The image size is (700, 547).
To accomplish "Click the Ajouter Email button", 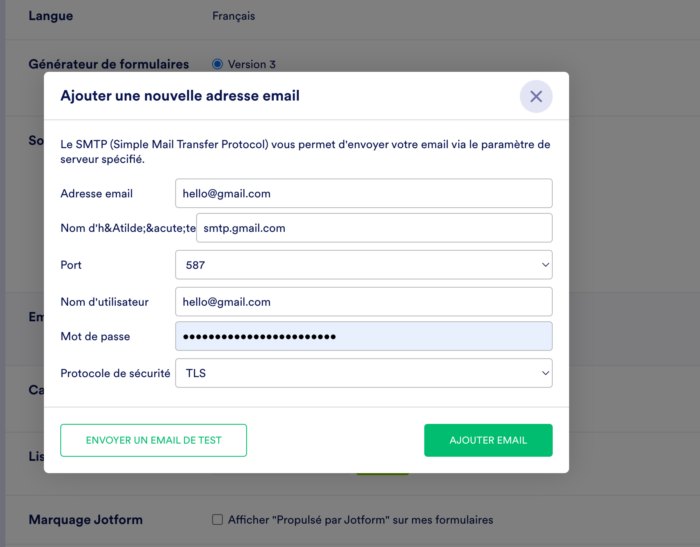I will [488, 440].
